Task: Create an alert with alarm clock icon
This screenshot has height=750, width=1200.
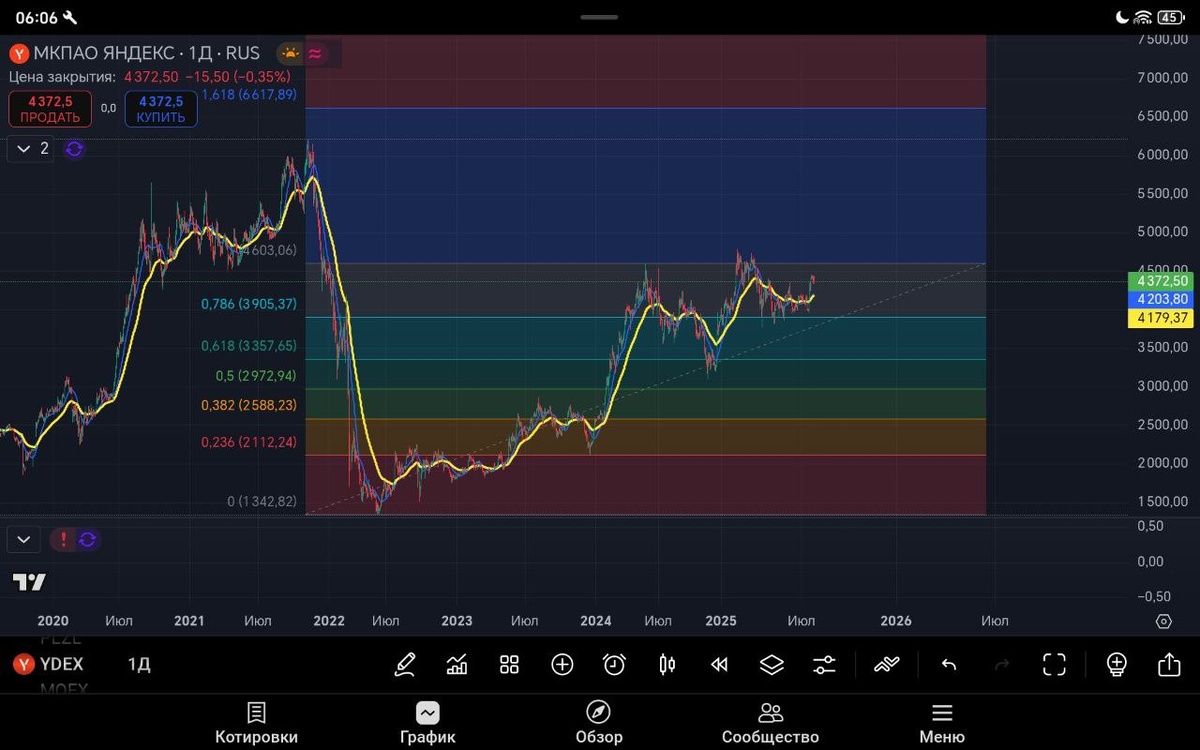Action: point(614,664)
